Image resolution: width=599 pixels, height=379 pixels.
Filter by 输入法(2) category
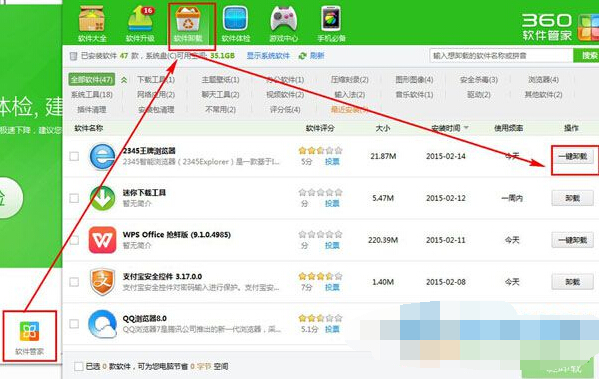350,94
